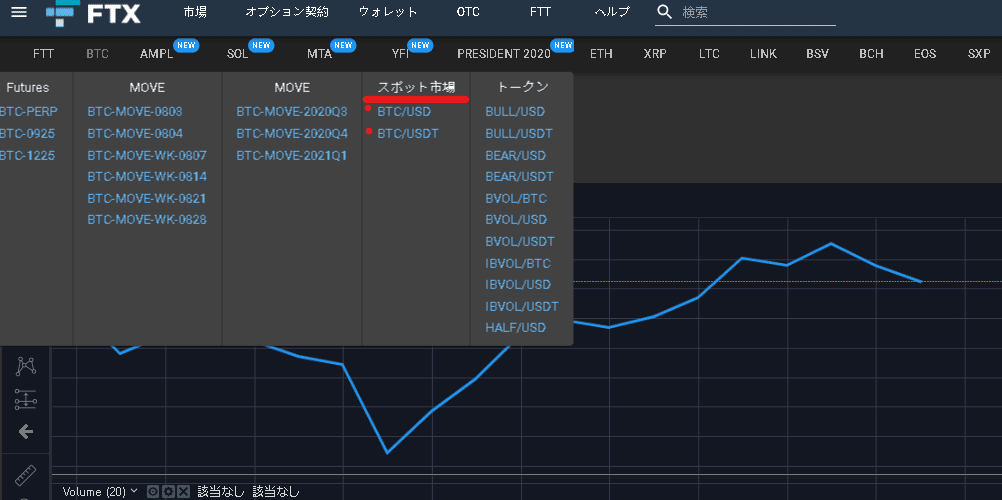This screenshot has height=500, width=1002.
Task: Remove the Volume indicator with X
Action: click(183, 491)
